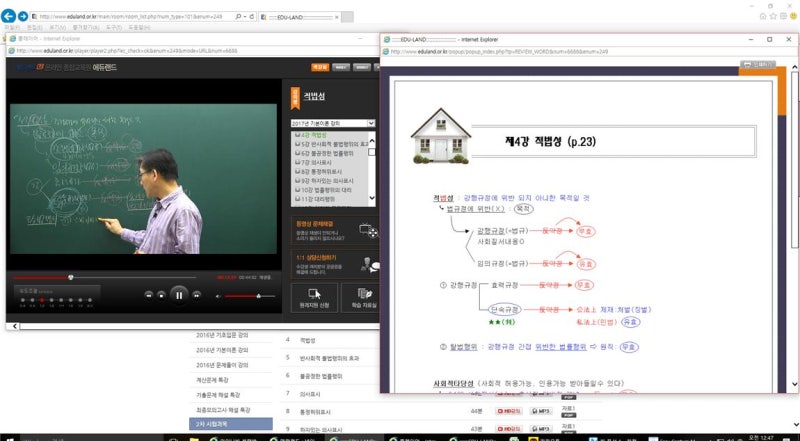Open the 도움말(H) menu

pos(139,27)
